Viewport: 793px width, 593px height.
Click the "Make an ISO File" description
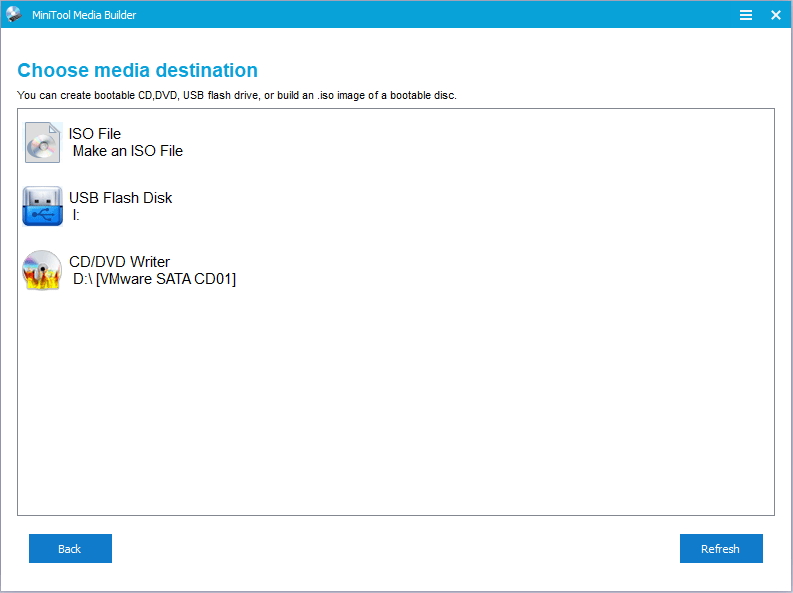pos(128,151)
